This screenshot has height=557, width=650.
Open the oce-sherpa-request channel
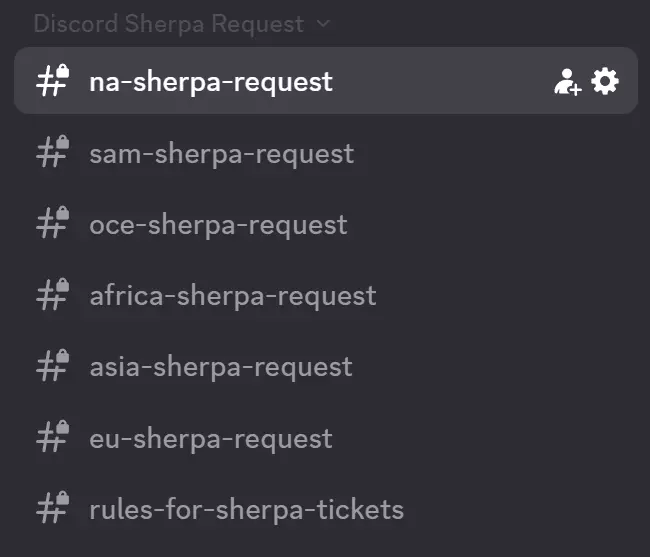click(218, 224)
